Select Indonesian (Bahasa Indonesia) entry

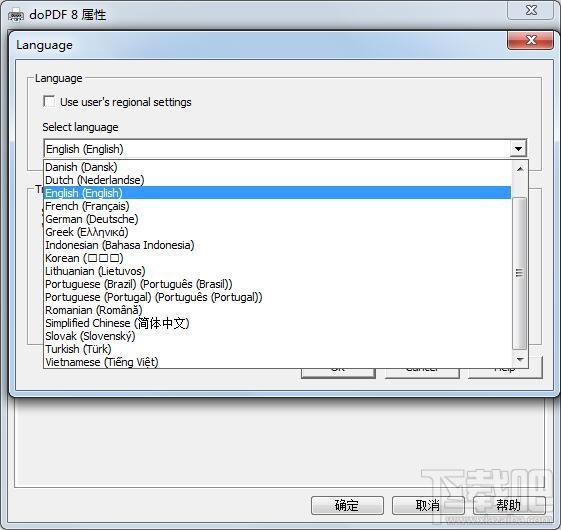click(x=277, y=245)
